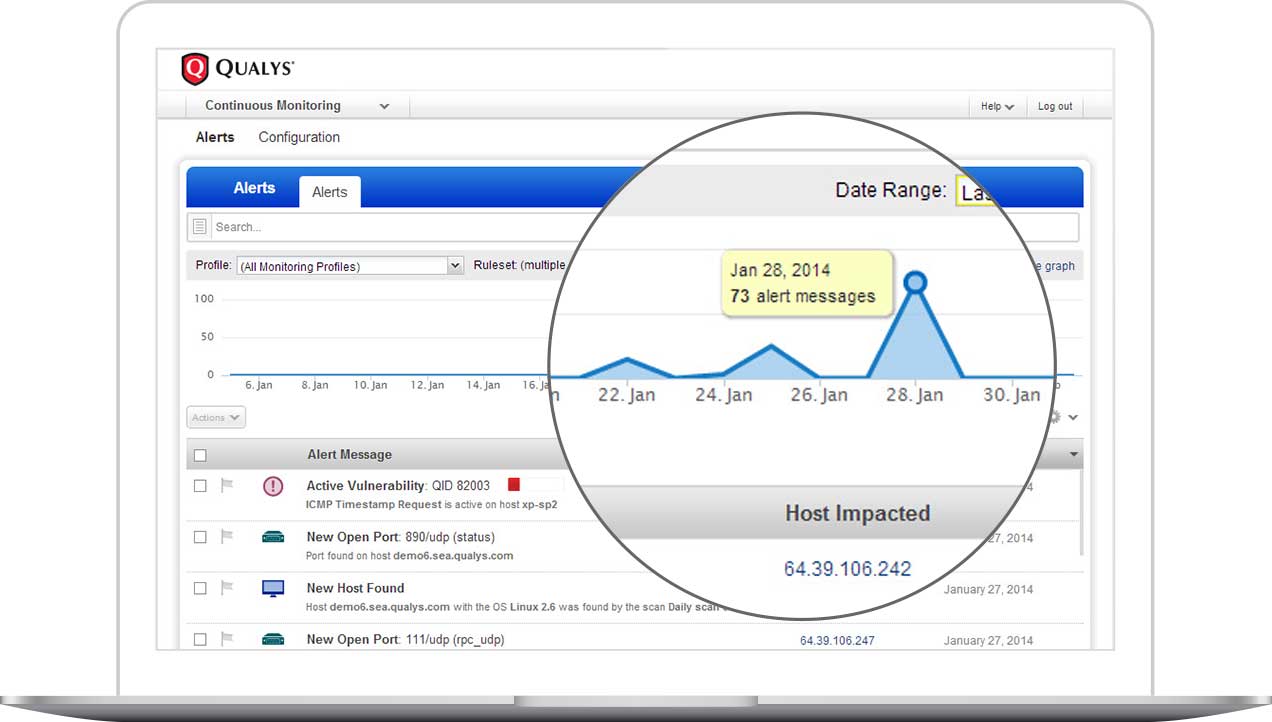
Task: Open the Actions dropdown
Action: click(x=215, y=417)
